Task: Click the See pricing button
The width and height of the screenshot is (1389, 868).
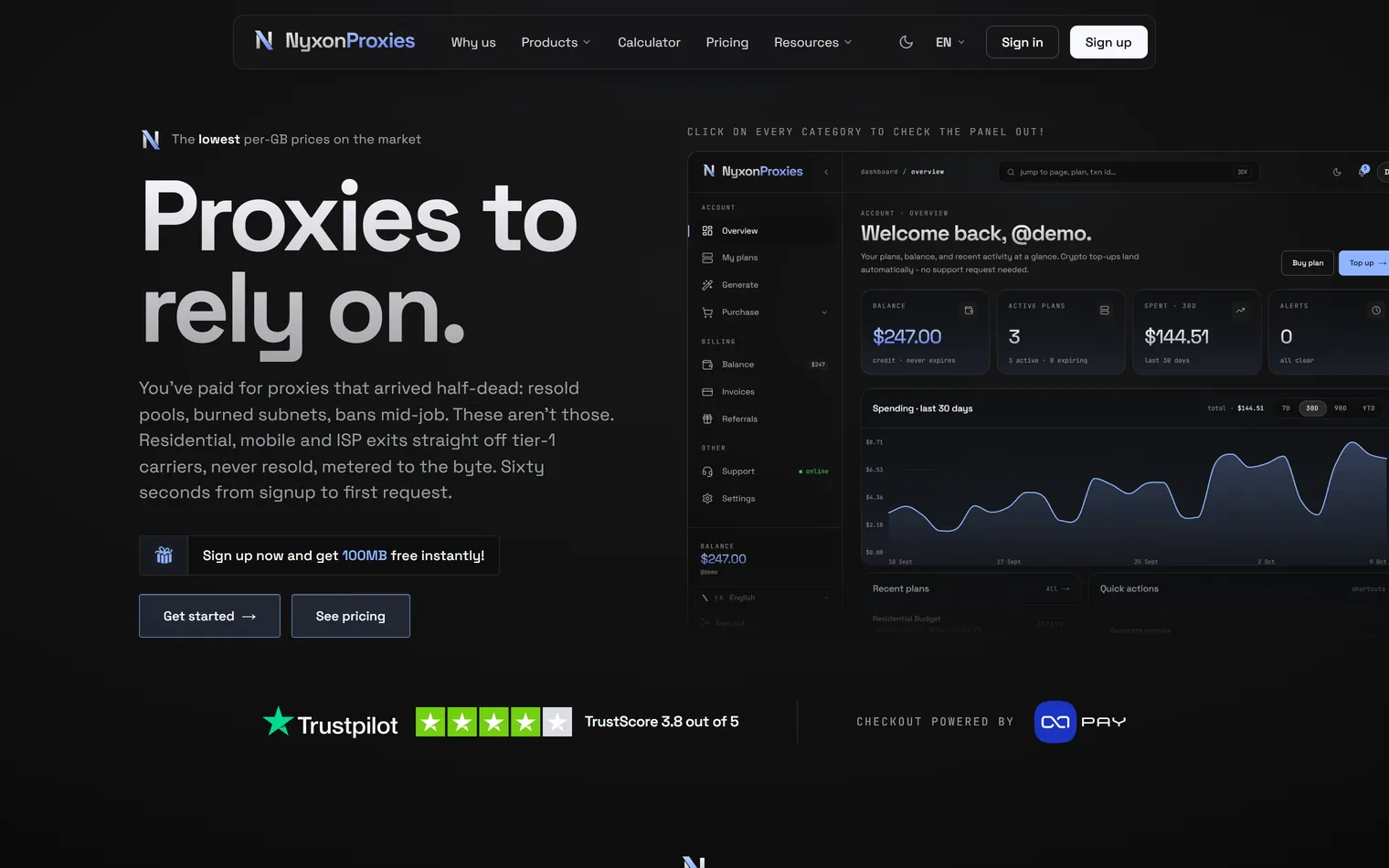Action: click(x=351, y=616)
